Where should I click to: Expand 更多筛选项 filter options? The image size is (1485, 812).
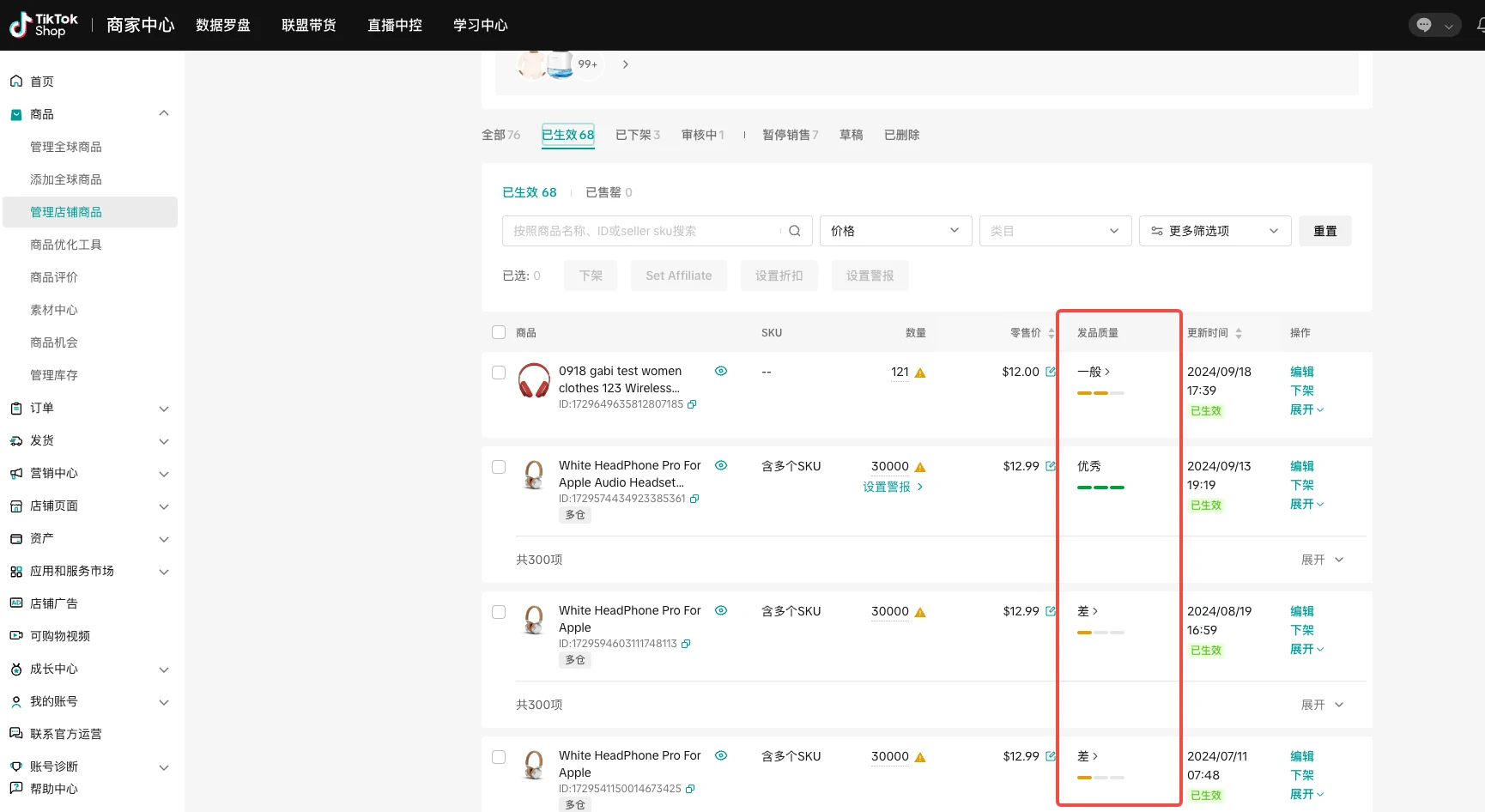pyautogui.click(x=1213, y=230)
